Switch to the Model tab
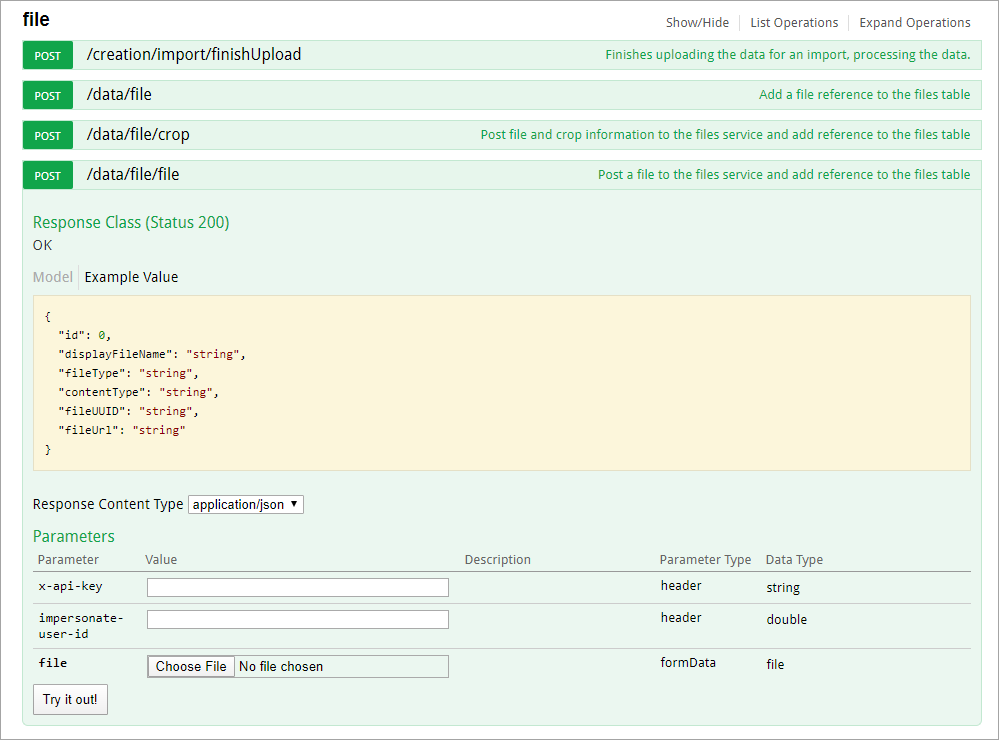This screenshot has width=999, height=740. point(53,277)
